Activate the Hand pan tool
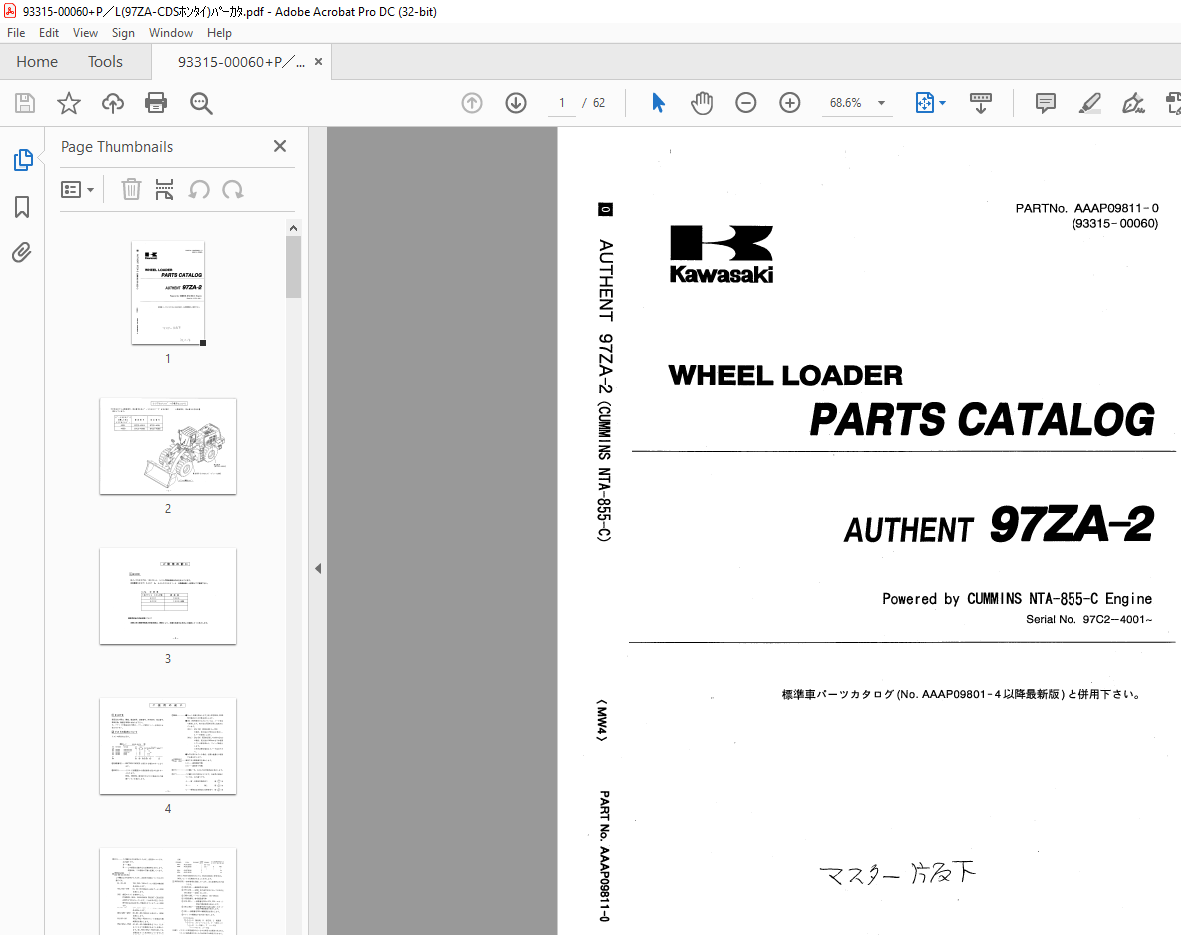 click(702, 103)
